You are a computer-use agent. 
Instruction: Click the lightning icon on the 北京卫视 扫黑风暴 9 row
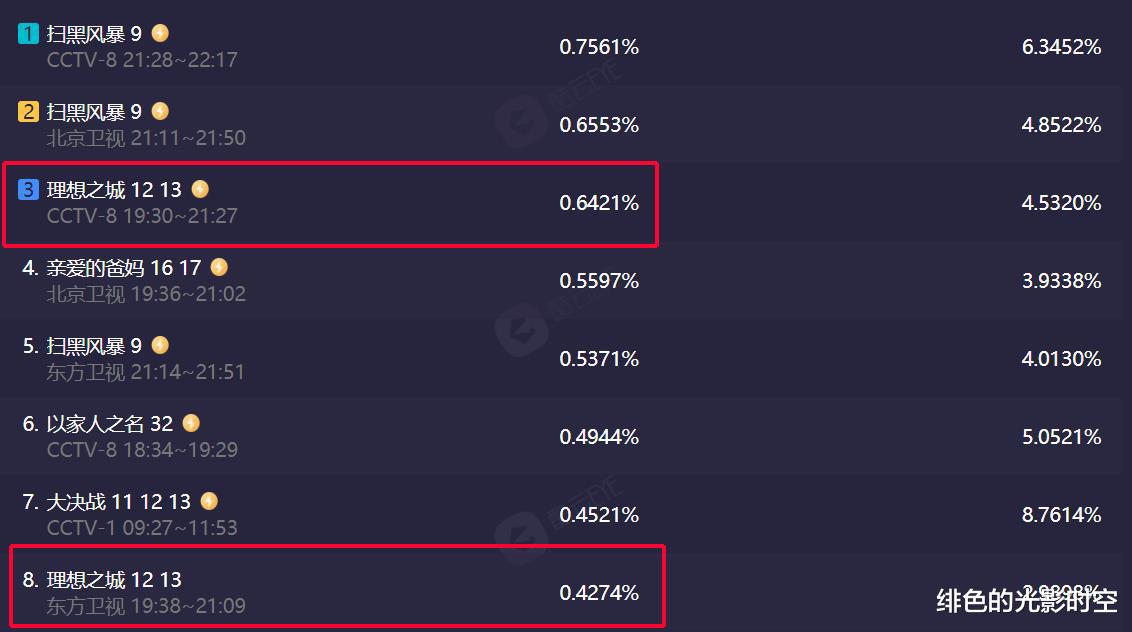click(x=160, y=111)
